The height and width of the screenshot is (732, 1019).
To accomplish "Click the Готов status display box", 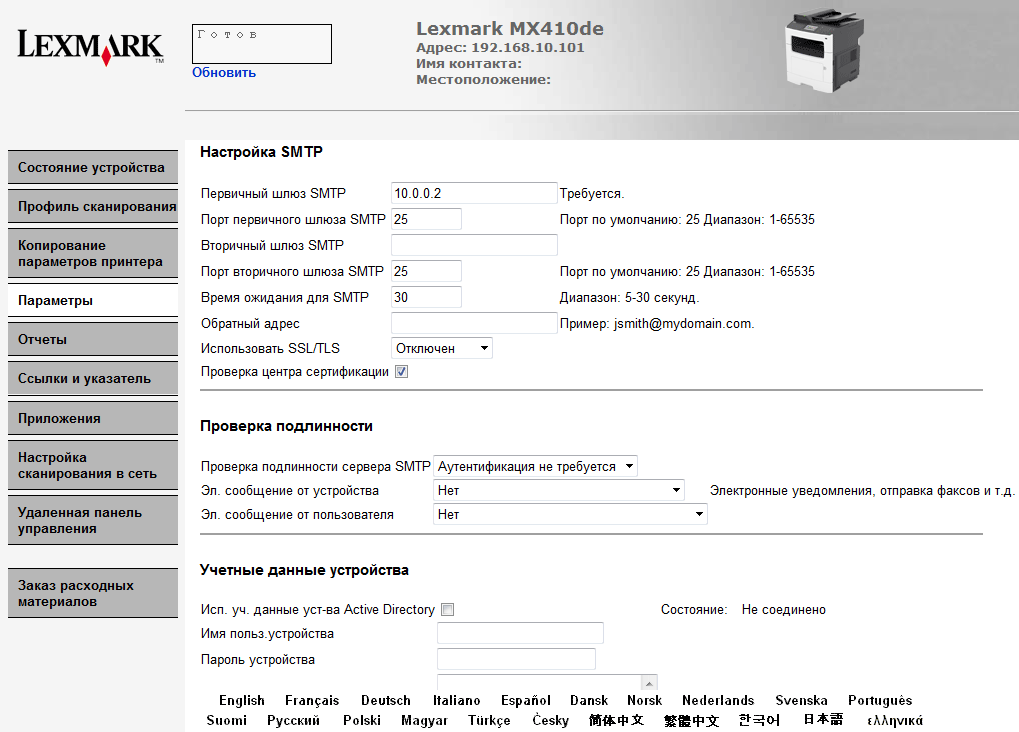I will coord(262,44).
